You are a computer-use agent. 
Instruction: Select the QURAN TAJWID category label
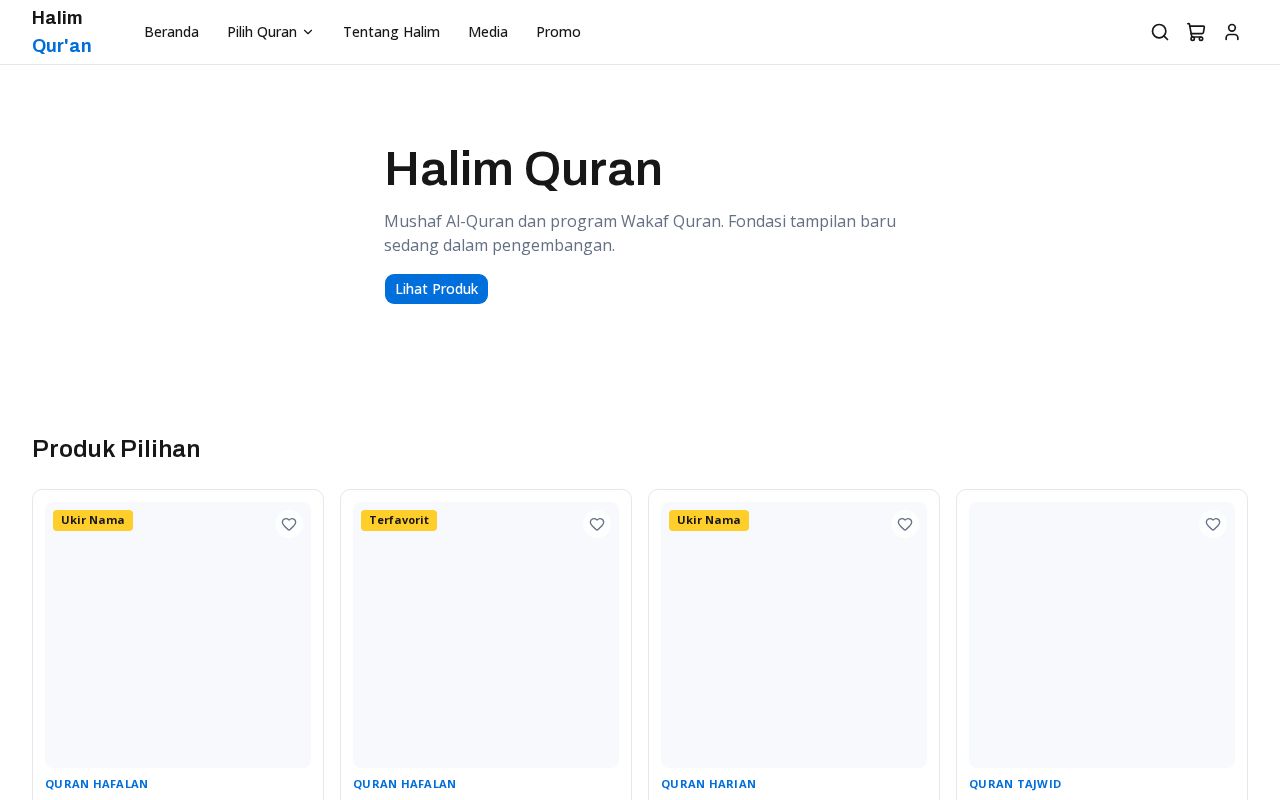pos(1015,784)
